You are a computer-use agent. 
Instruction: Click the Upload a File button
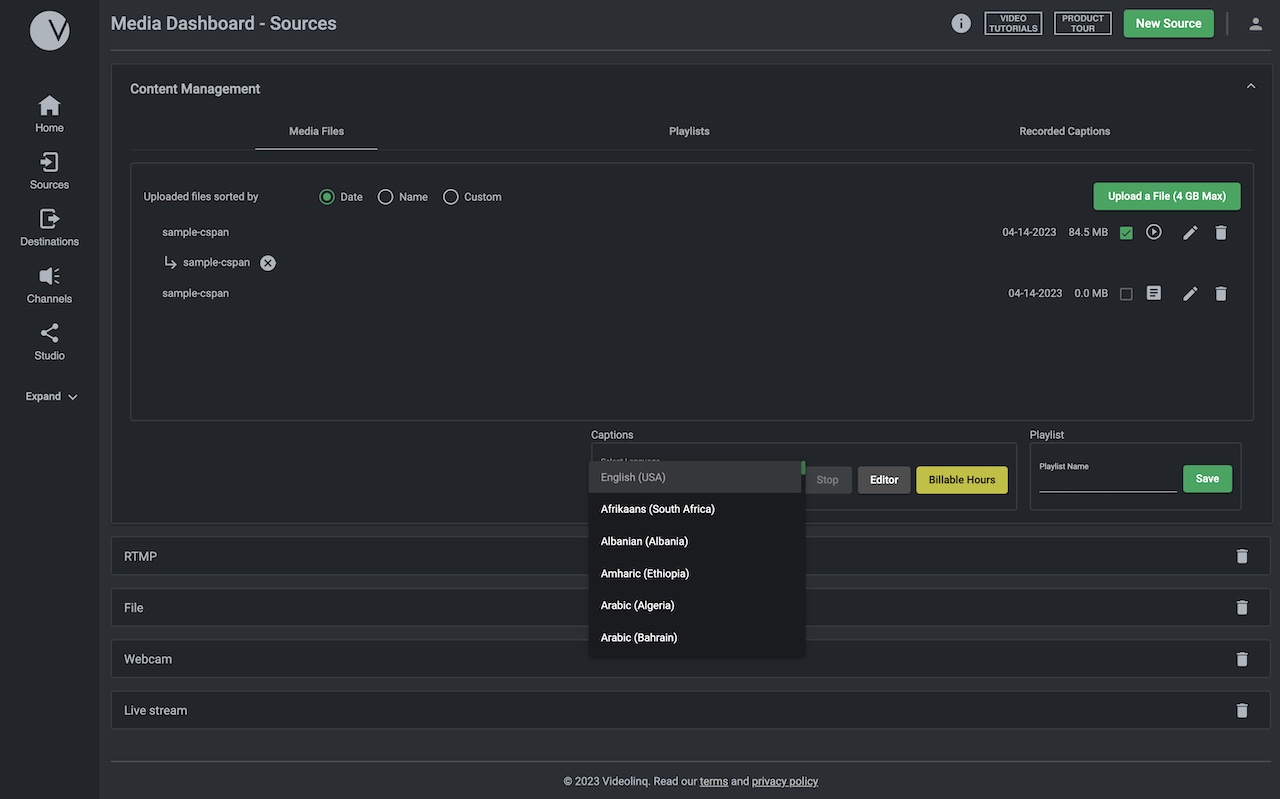point(1166,196)
